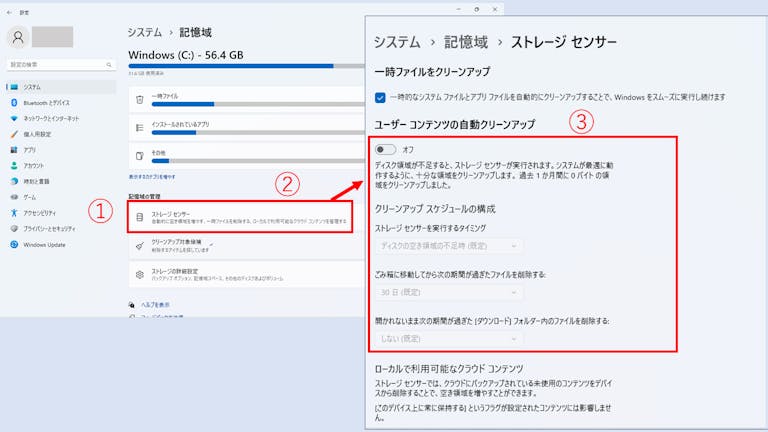Viewport: 768px width, 432px height.
Task: Open アカウント via its person icon
Action: click(x=14, y=166)
